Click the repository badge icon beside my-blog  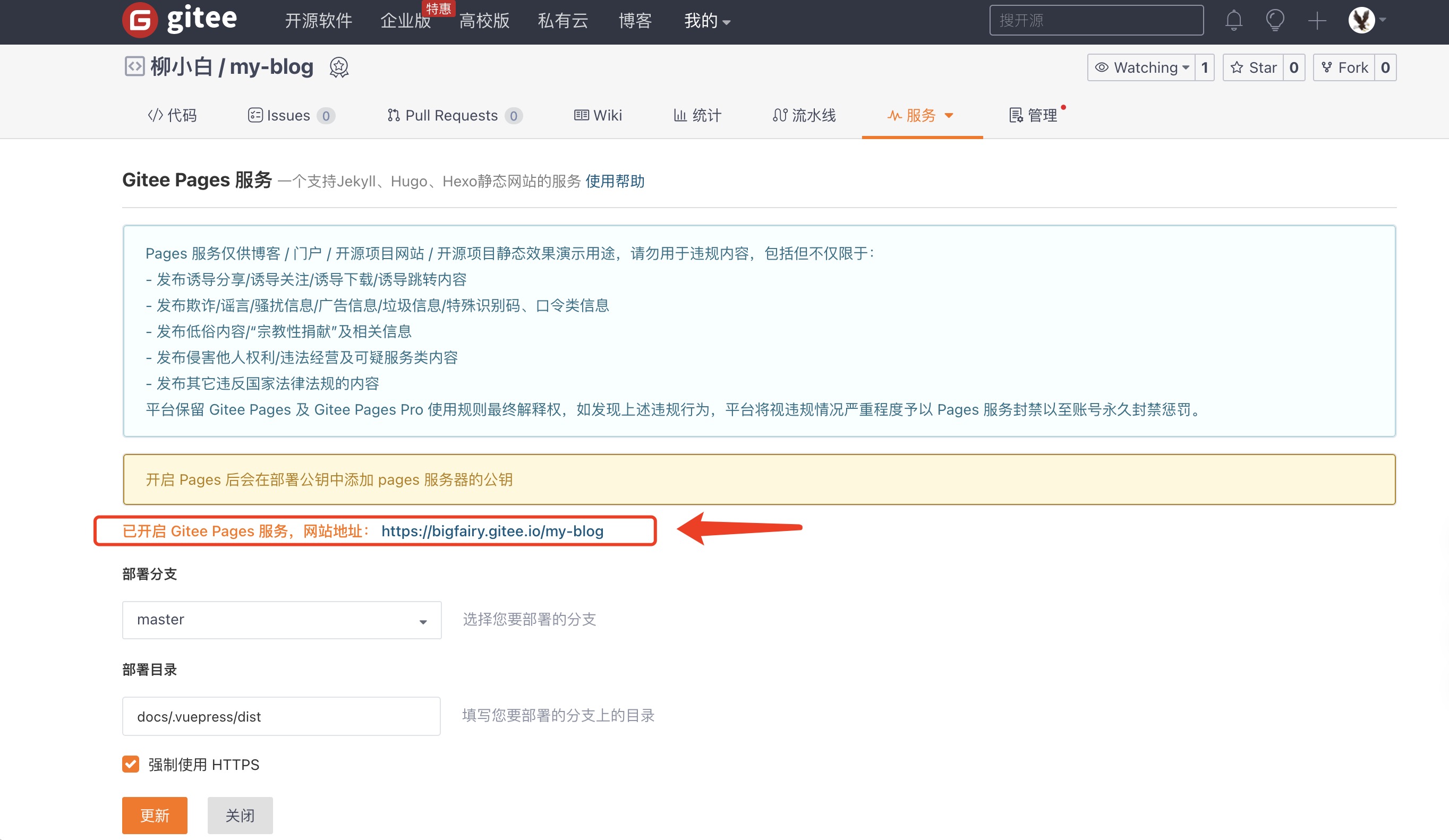click(x=339, y=67)
